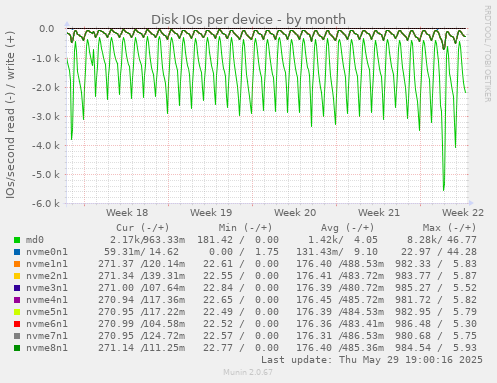Screen dimensions: 497x383
Task: Click nvme3n1 current value 271.00 /107.64m
Action: (x=141, y=288)
